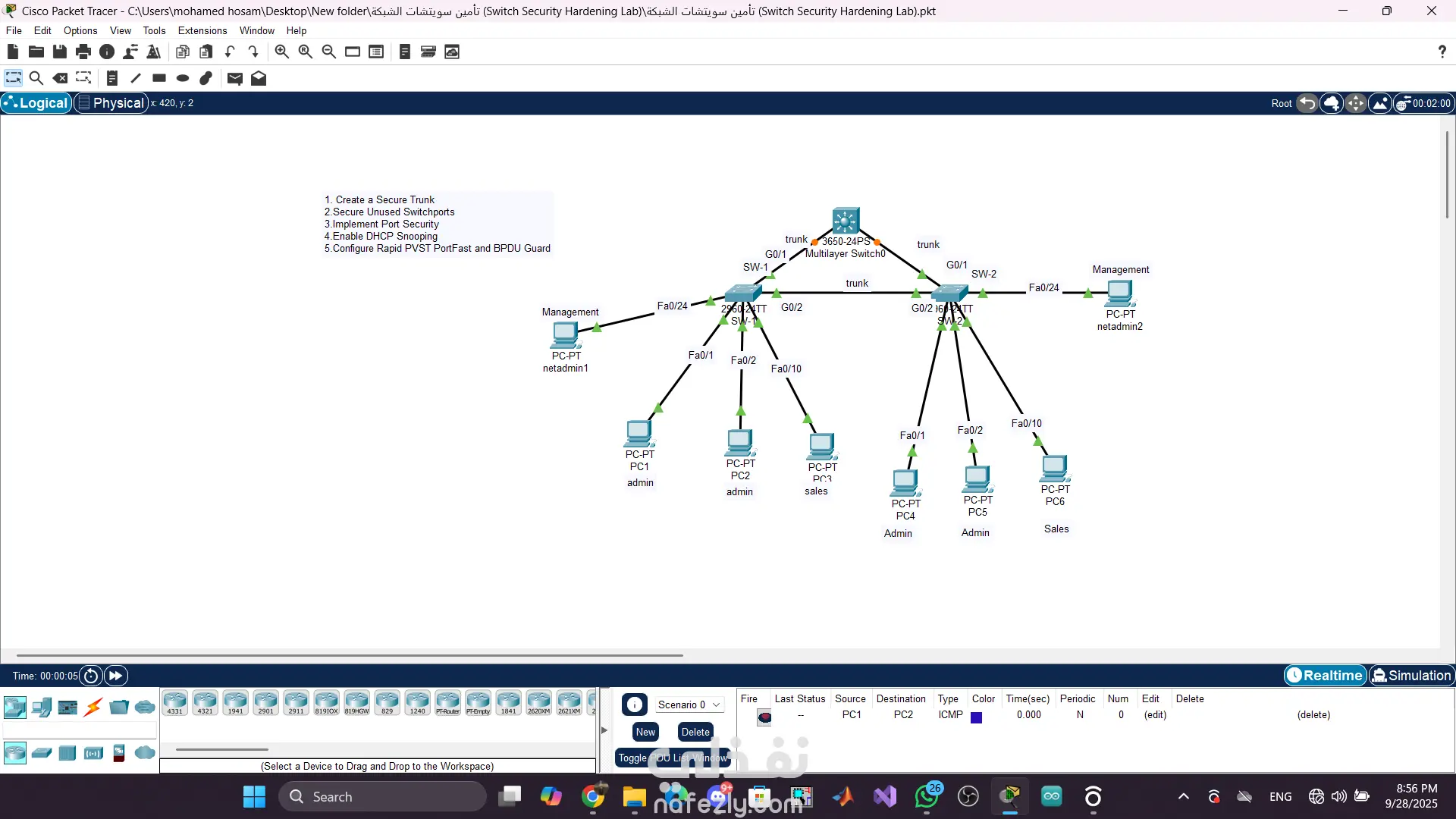
Task: Choose the Place Note tool
Action: [x=112, y=78]
